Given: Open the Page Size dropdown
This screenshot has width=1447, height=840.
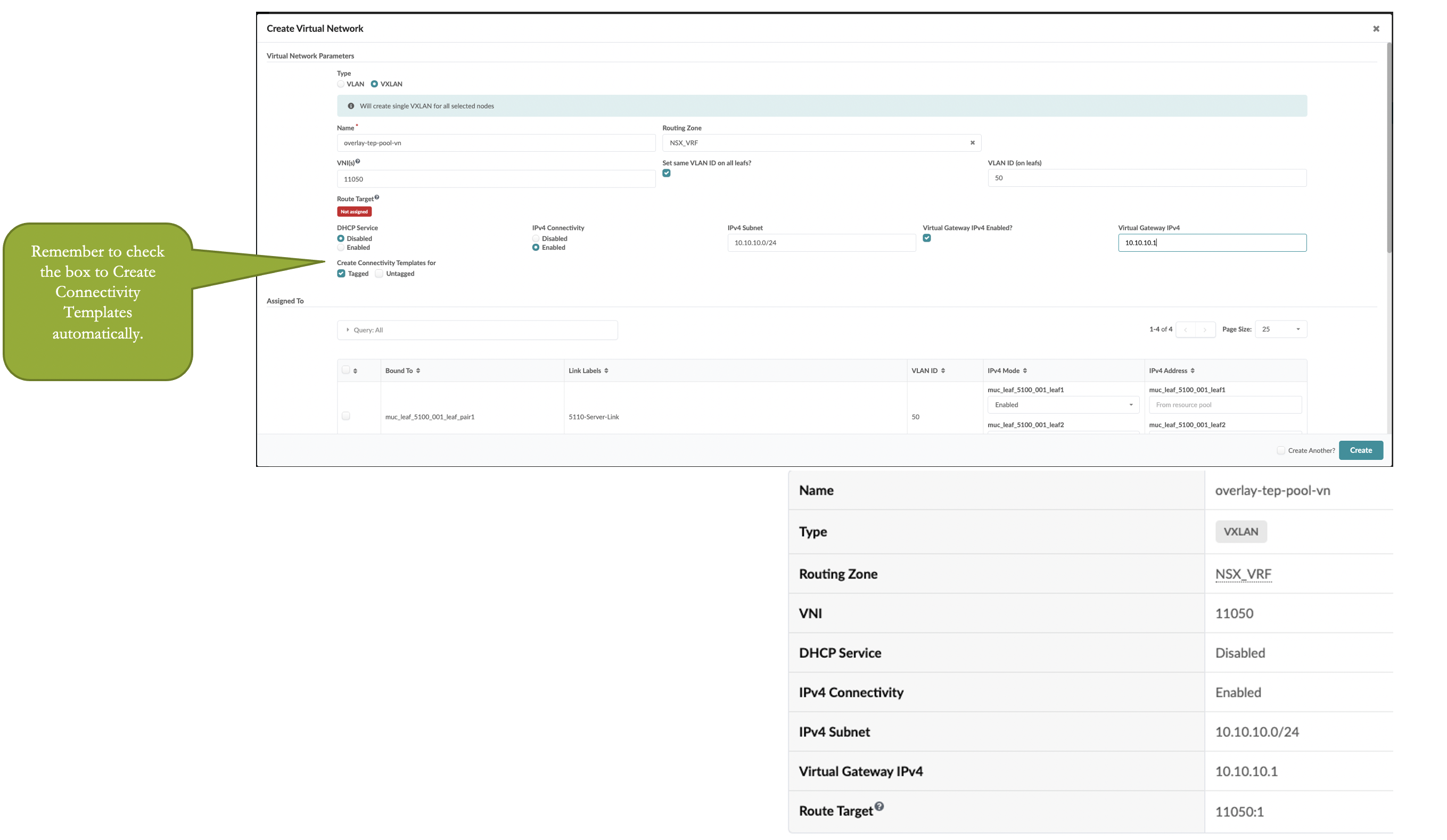Looking at the screenshot, I should (1280, 329).
